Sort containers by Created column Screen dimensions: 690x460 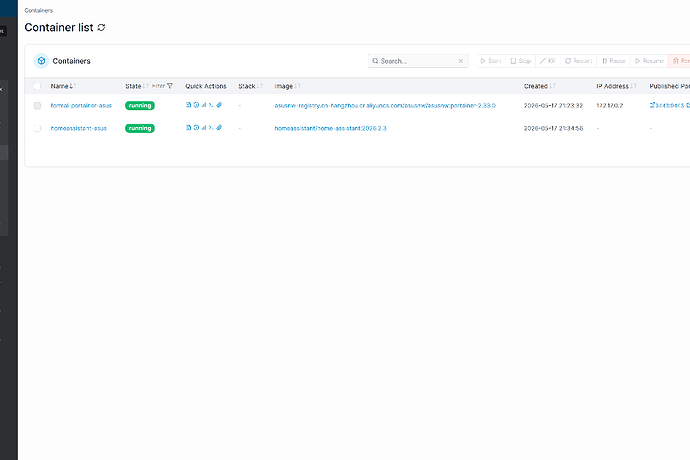click(x=540, y=86)
